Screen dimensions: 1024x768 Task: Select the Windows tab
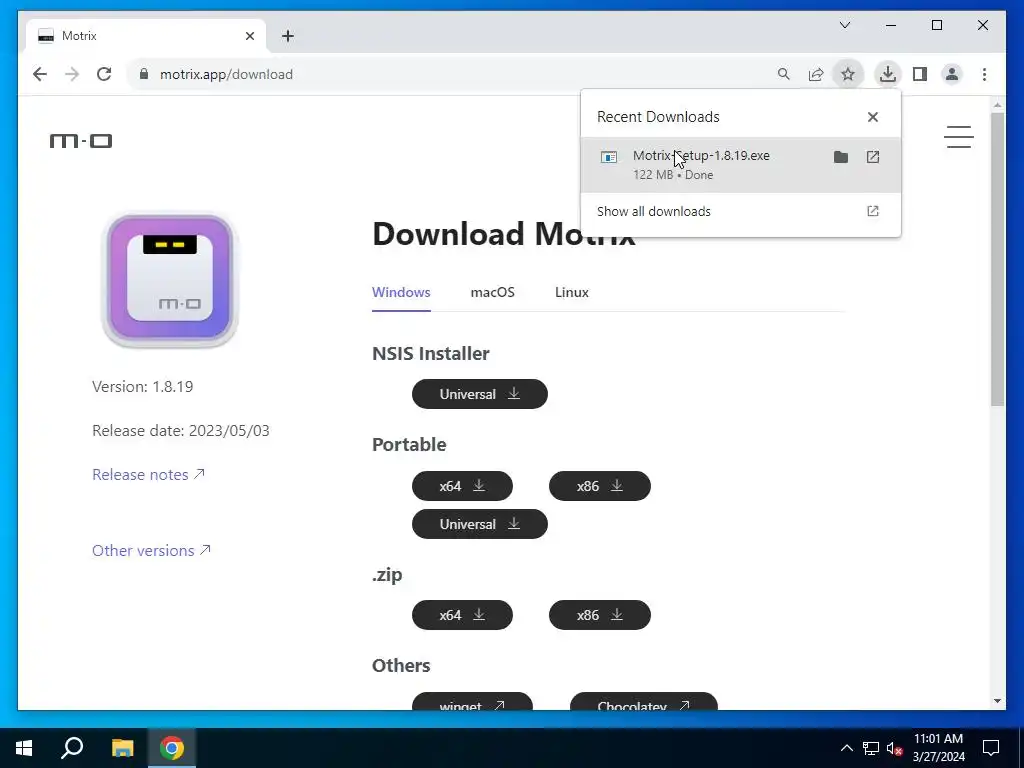pos(401,293)
